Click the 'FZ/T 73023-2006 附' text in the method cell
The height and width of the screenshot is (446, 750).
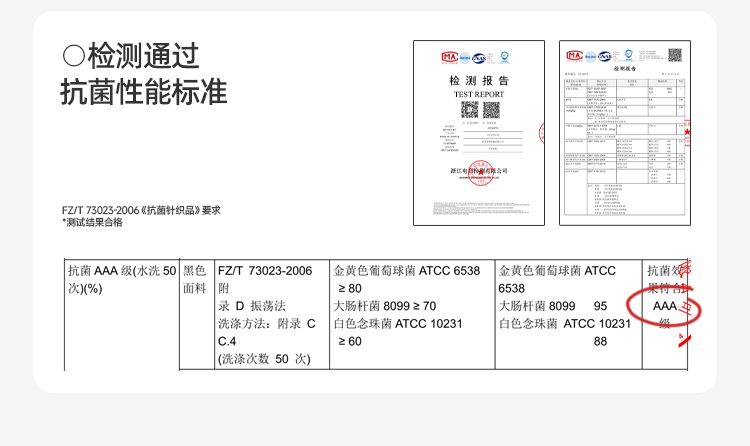[x=265, y=279]
